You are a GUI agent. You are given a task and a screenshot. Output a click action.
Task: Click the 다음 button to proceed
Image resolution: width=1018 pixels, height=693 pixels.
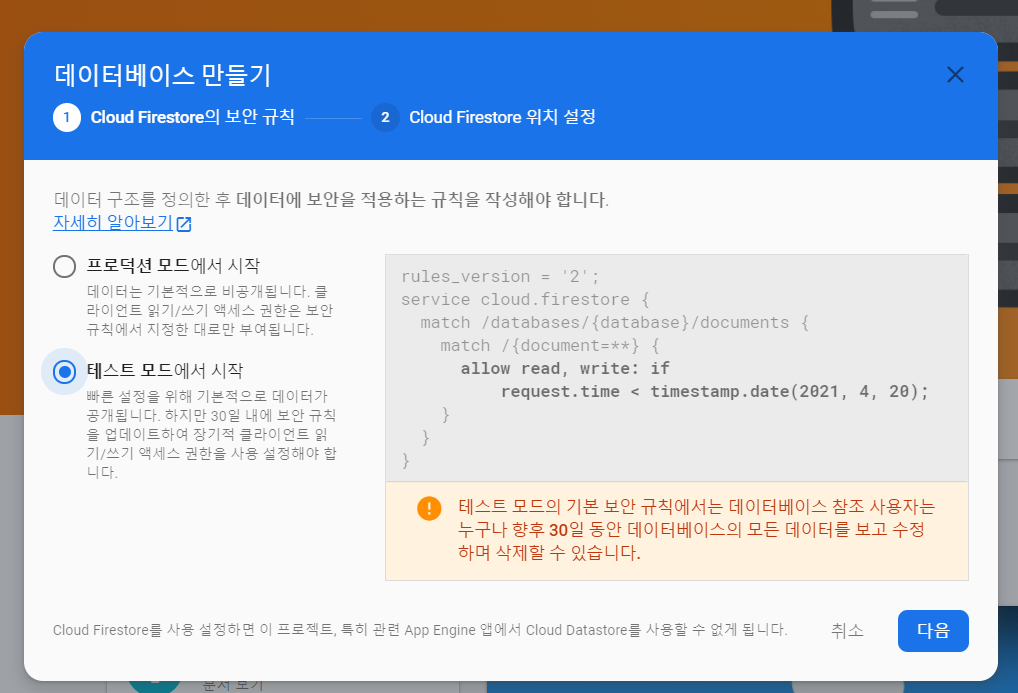[932, 631]
